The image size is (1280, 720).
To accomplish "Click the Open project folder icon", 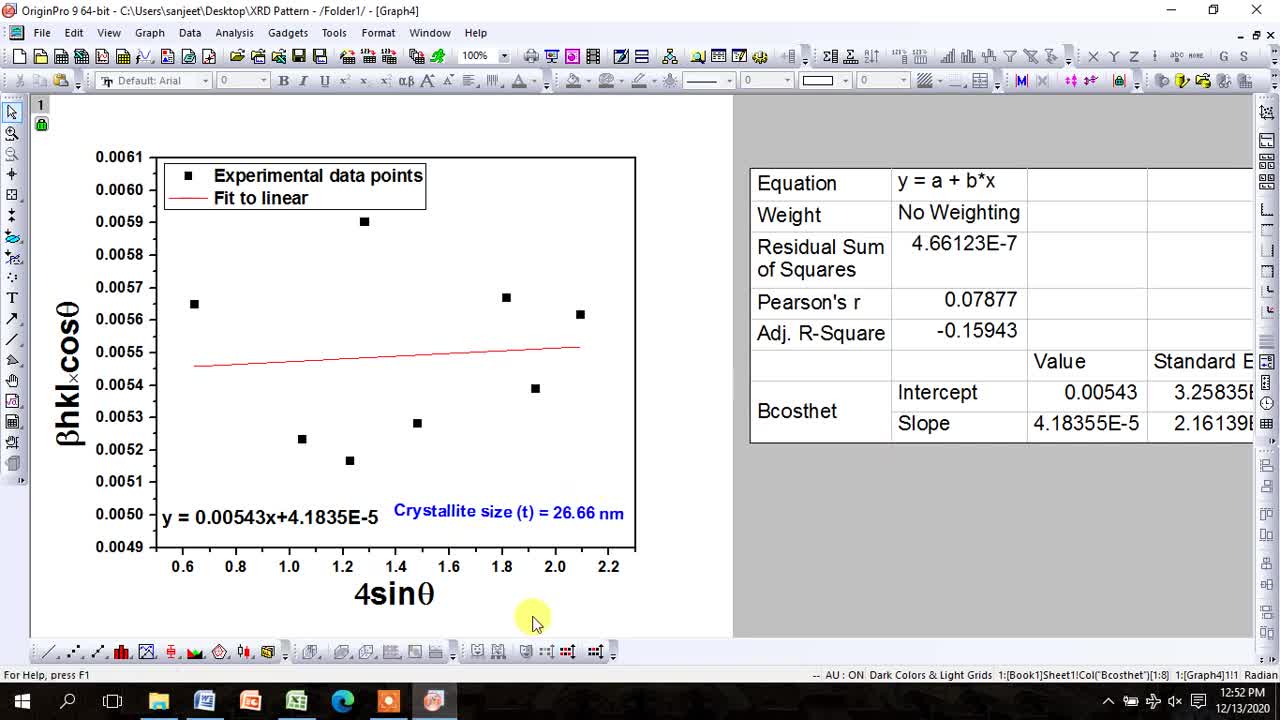I will click(x=237, y=57).
